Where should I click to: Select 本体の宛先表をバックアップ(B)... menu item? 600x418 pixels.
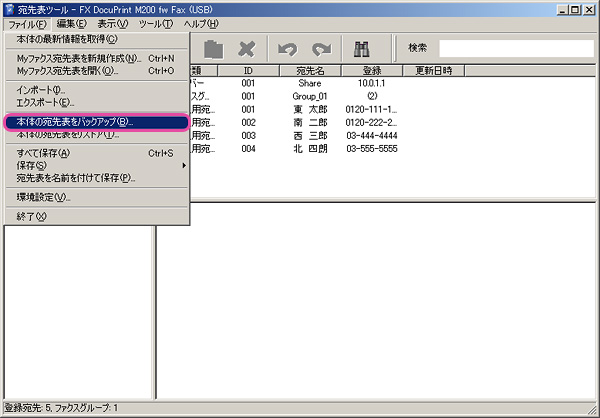point(95,122)
